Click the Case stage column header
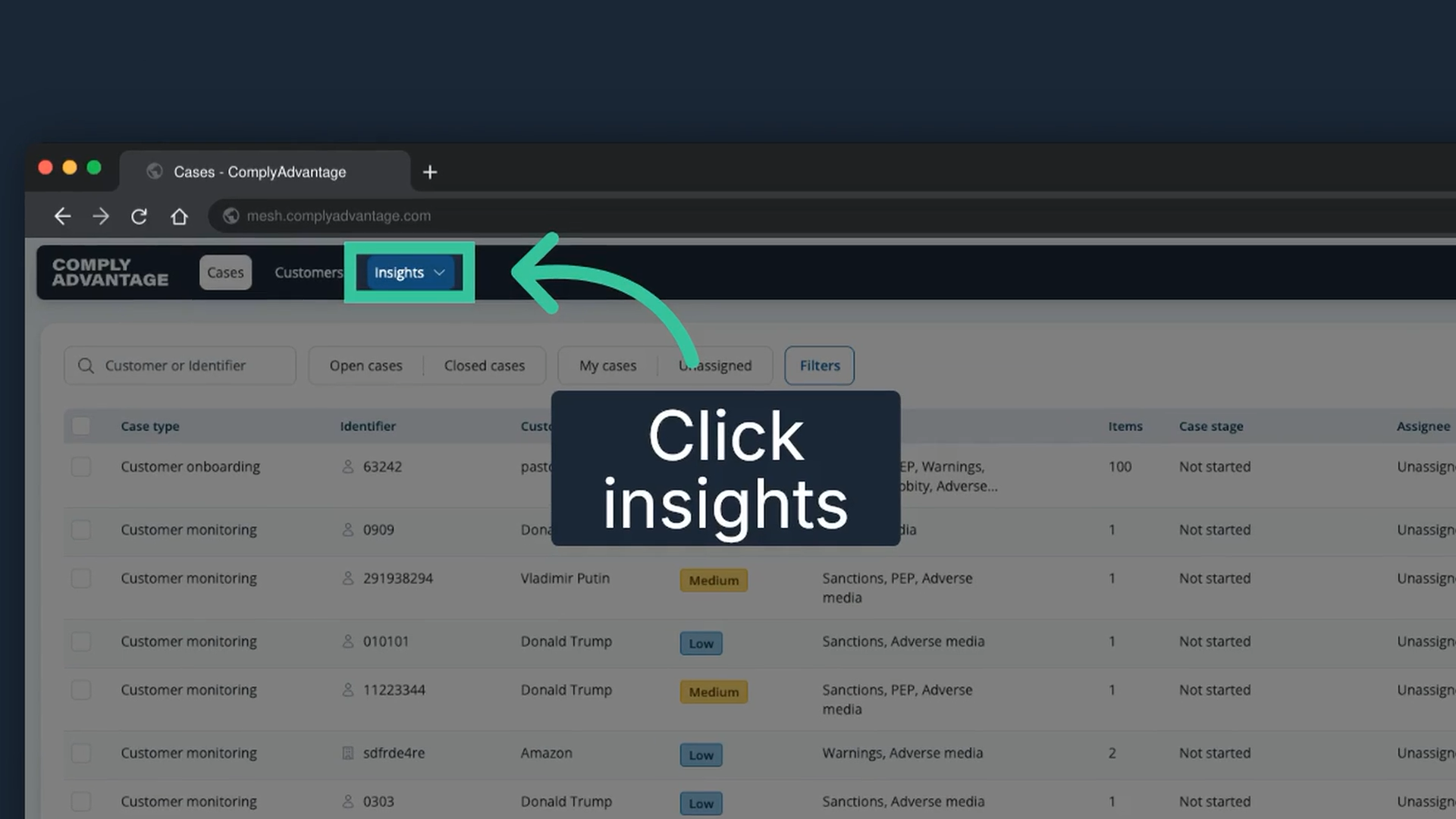The width and height of the screenshot is (1456, 819). point(1211,426)
